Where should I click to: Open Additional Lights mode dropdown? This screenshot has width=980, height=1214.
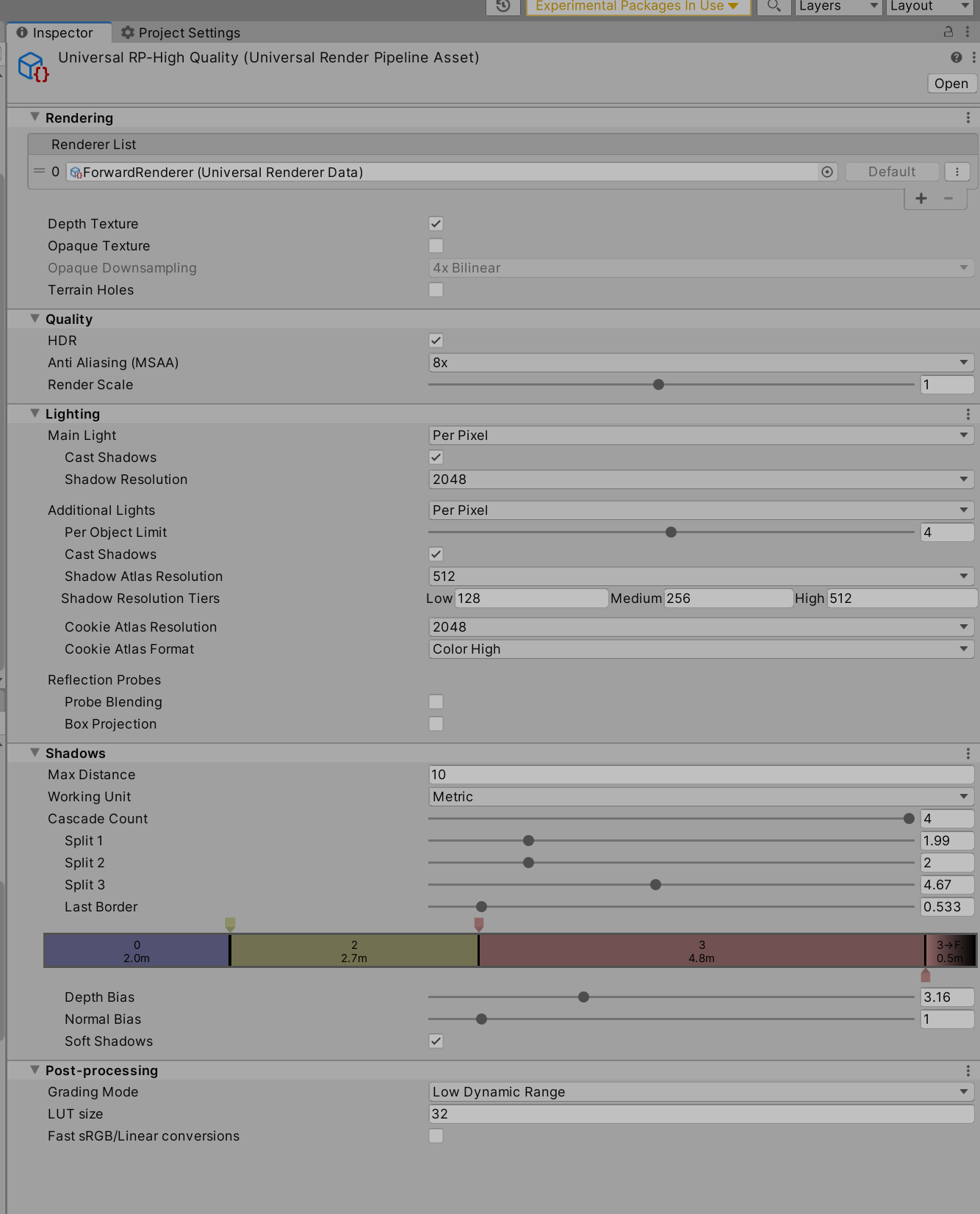(x=701, y=510)
